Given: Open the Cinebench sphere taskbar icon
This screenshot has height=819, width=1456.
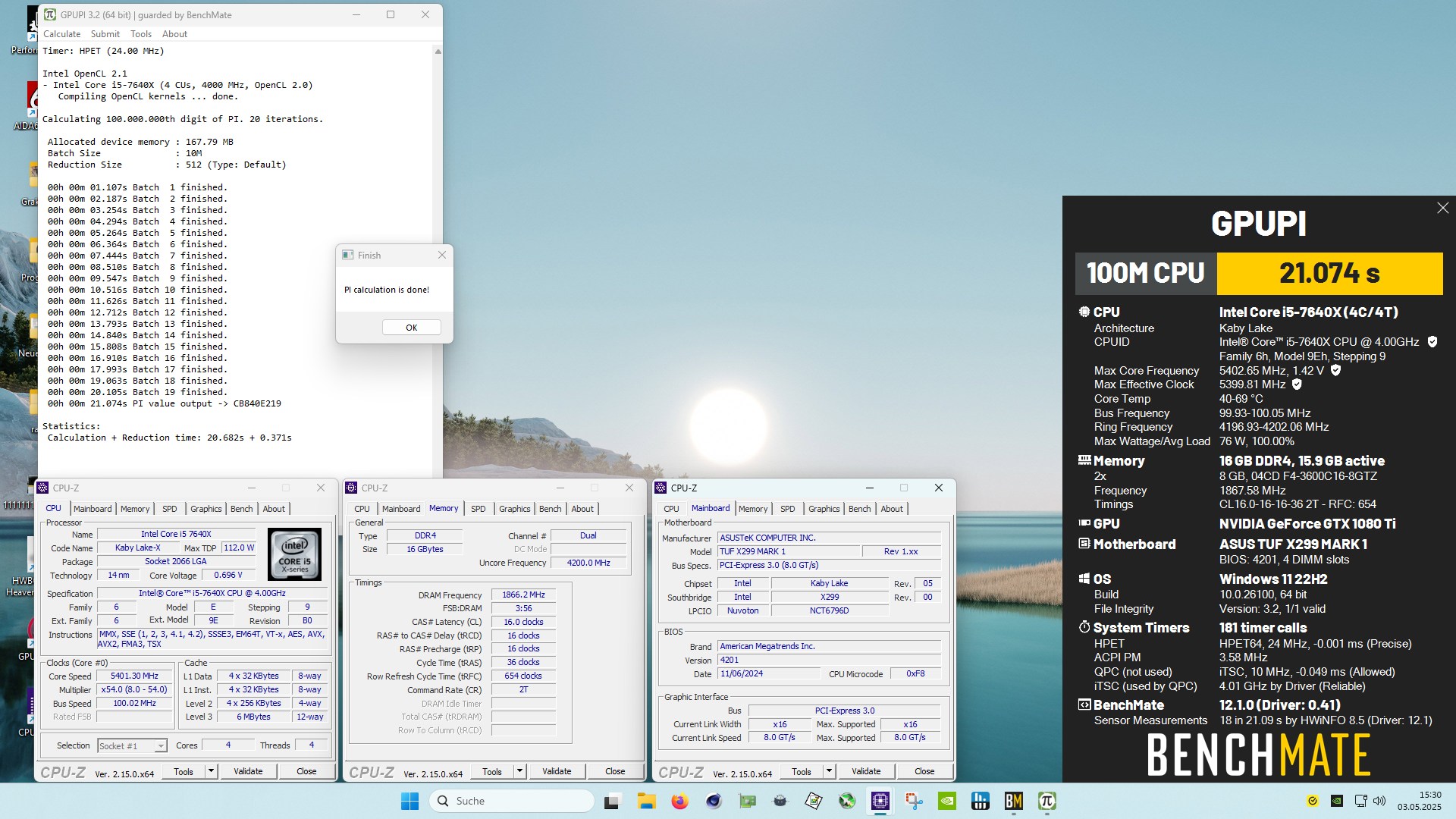Looking at the screenshot, I should tap(714, 801).
